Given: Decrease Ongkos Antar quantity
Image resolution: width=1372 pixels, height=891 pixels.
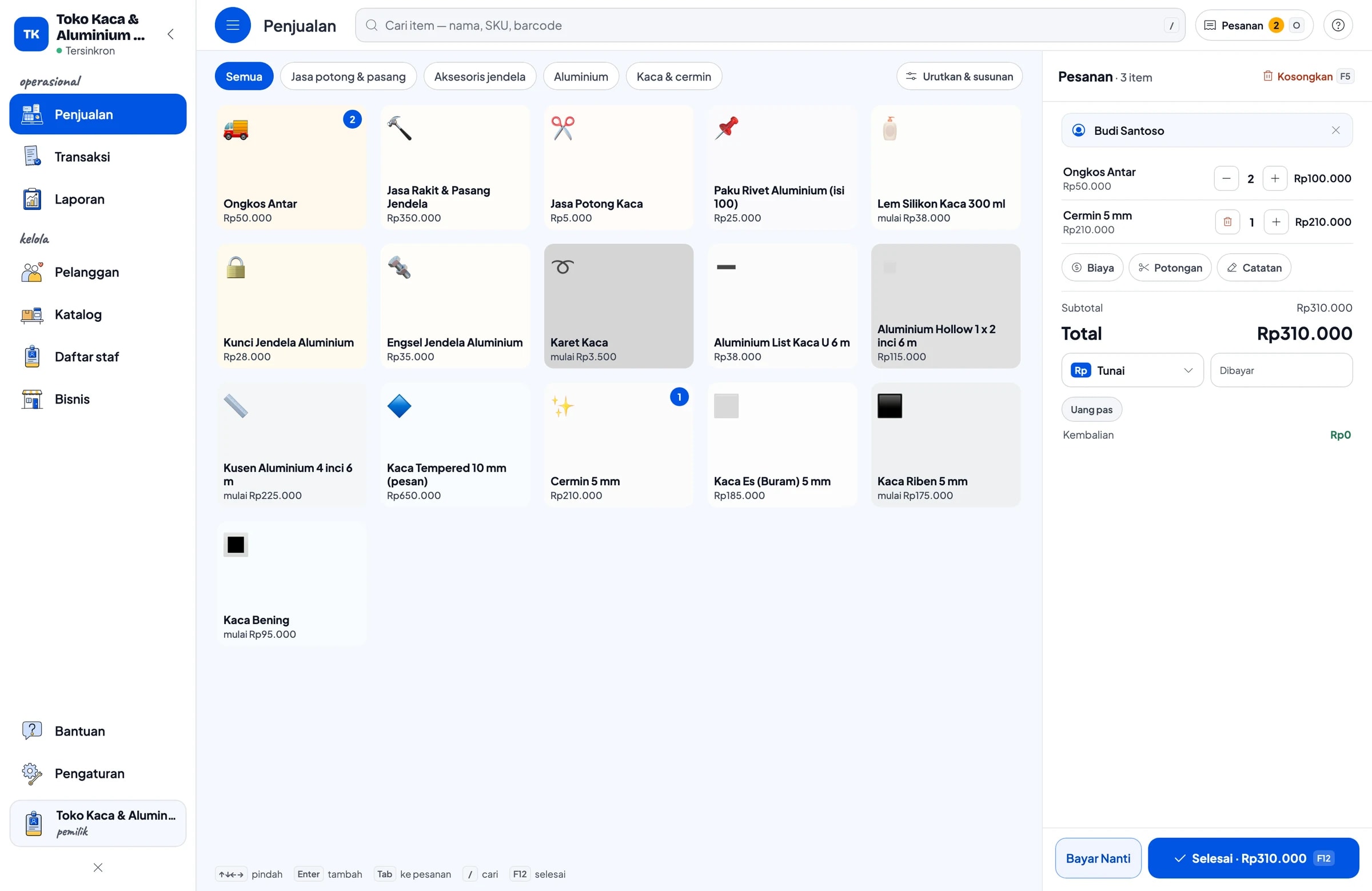Looking at the screenshot, I should pos(1226,179).
